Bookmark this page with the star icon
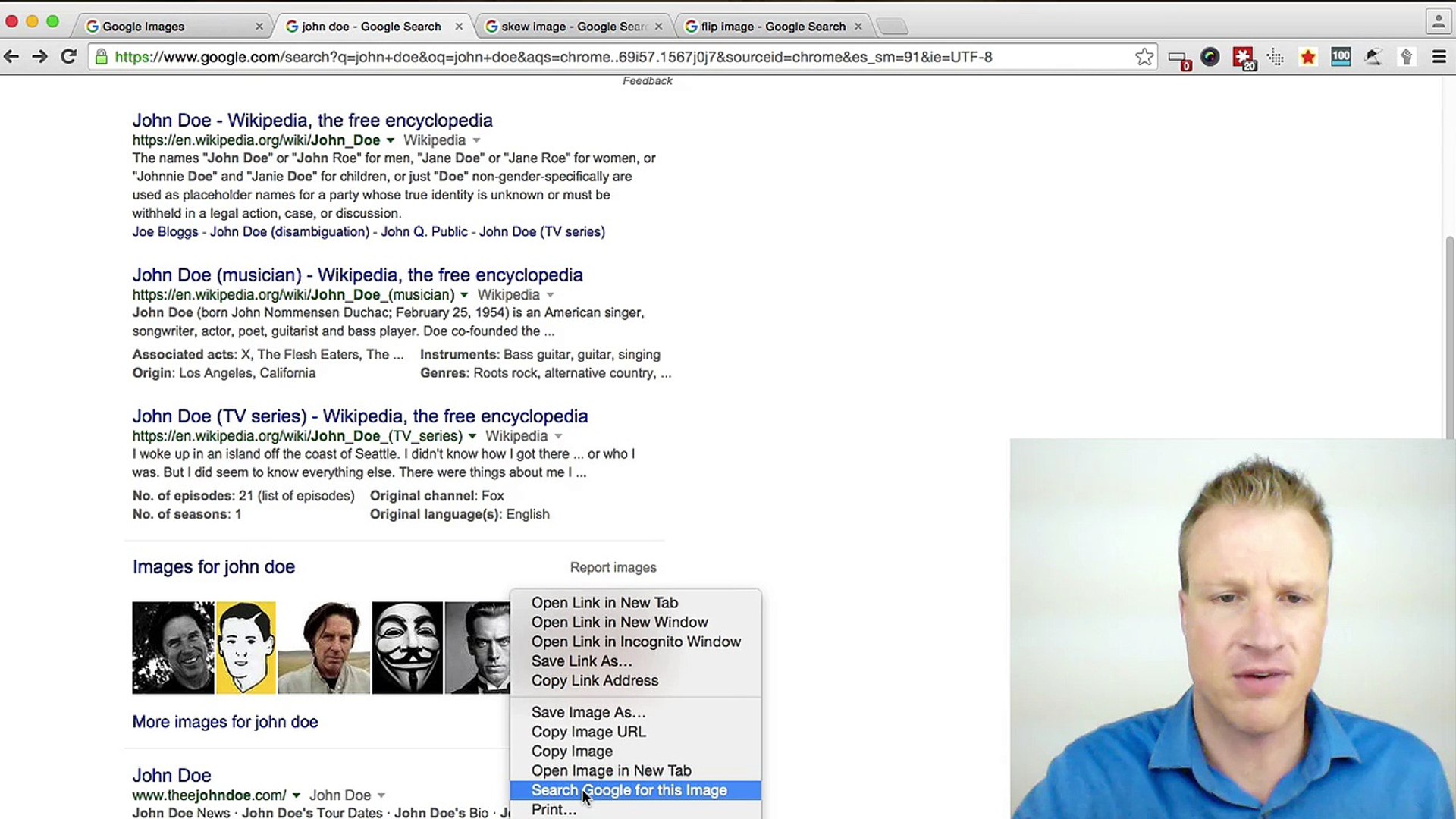 1144,57
